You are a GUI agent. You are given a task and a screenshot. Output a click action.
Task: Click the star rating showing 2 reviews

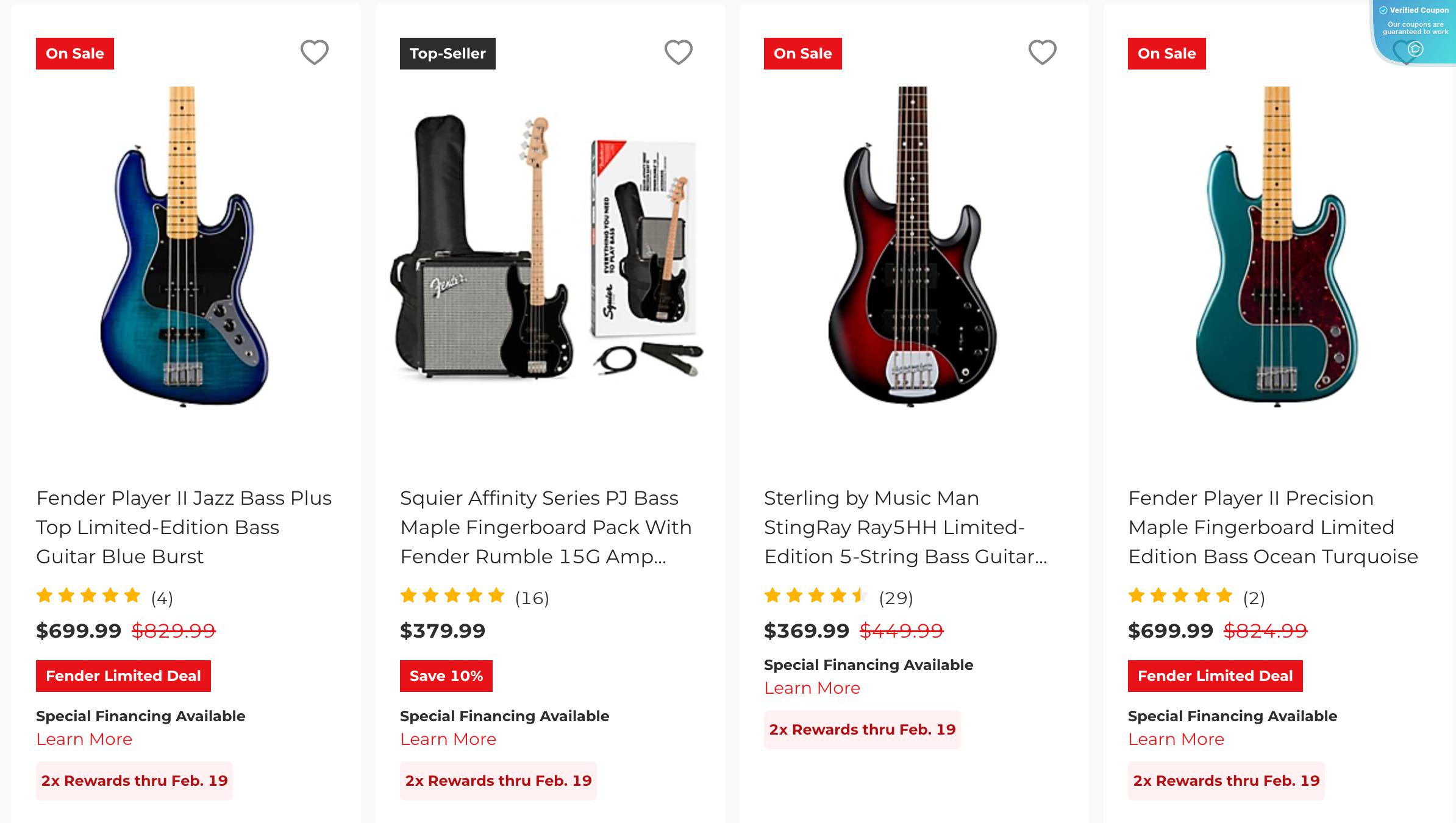(1181, 596)
